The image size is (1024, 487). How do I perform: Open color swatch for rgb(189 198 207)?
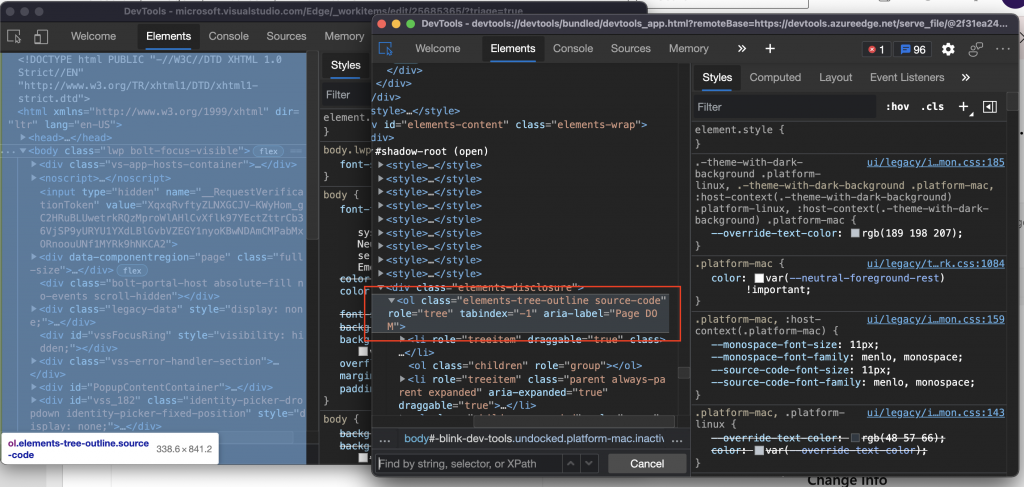pos(855,233)
